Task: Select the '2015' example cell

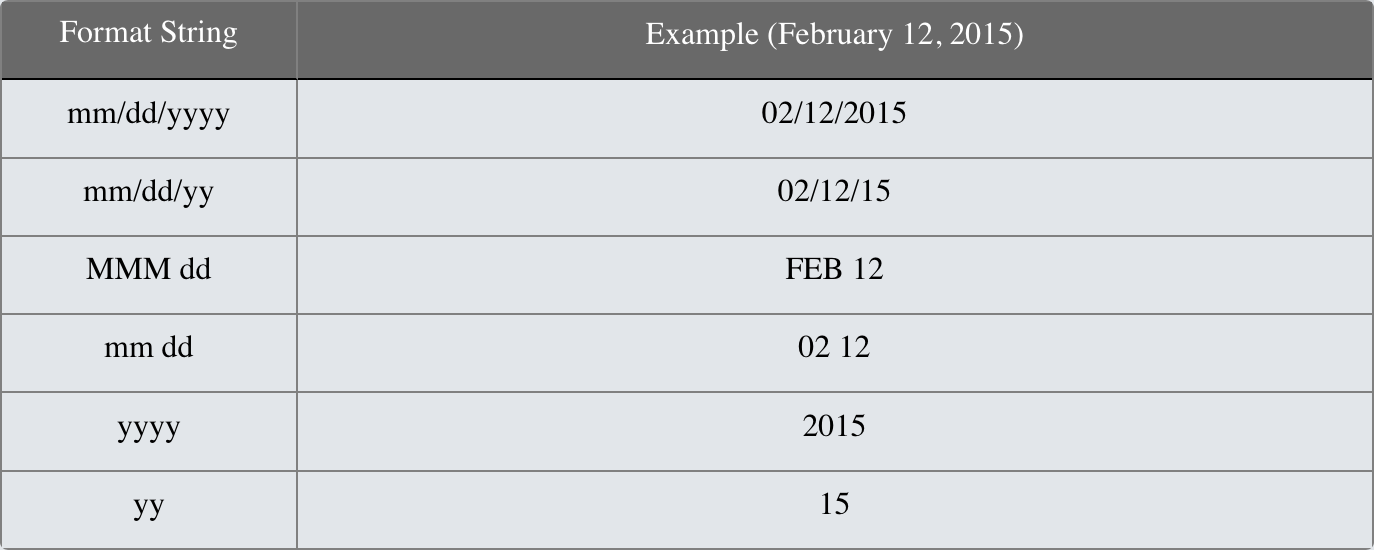Action: [x=833, y=426]
